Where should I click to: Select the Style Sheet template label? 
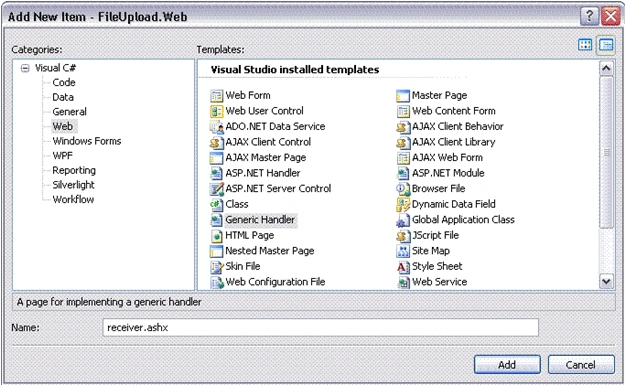[437, 266]
